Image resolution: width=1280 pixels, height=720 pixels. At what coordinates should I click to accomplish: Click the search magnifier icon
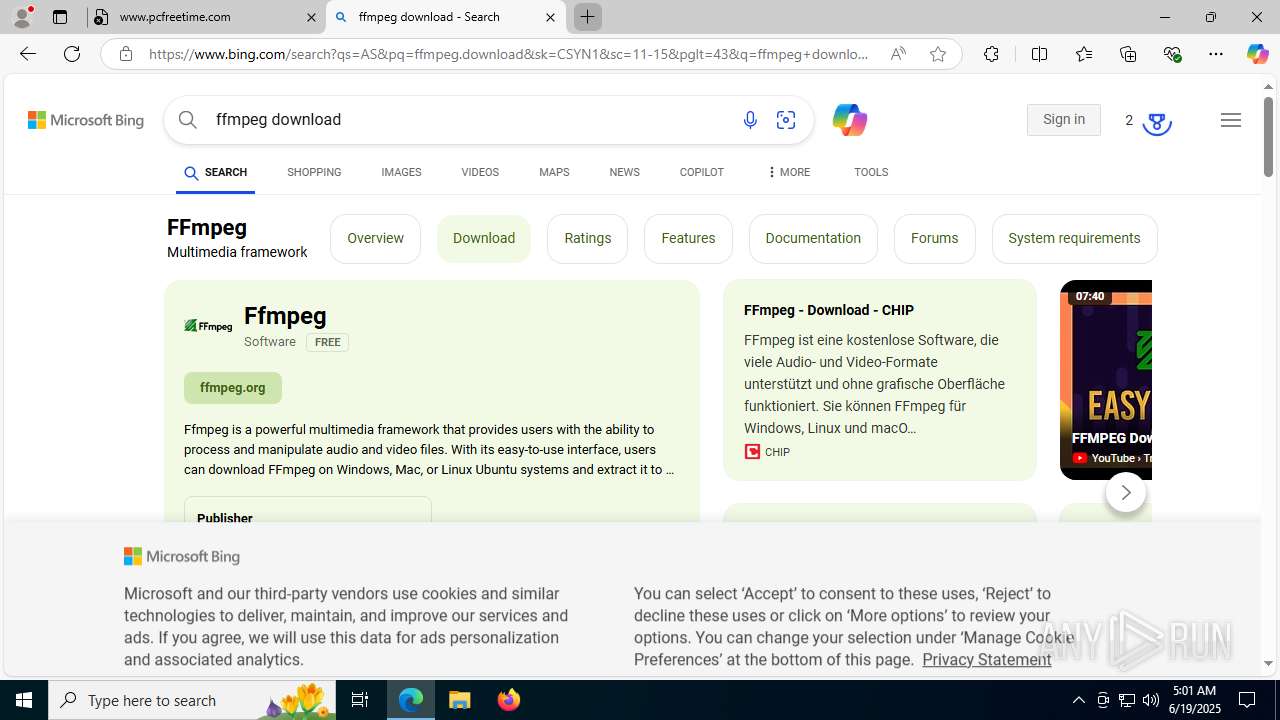click(x=188, y=119)
